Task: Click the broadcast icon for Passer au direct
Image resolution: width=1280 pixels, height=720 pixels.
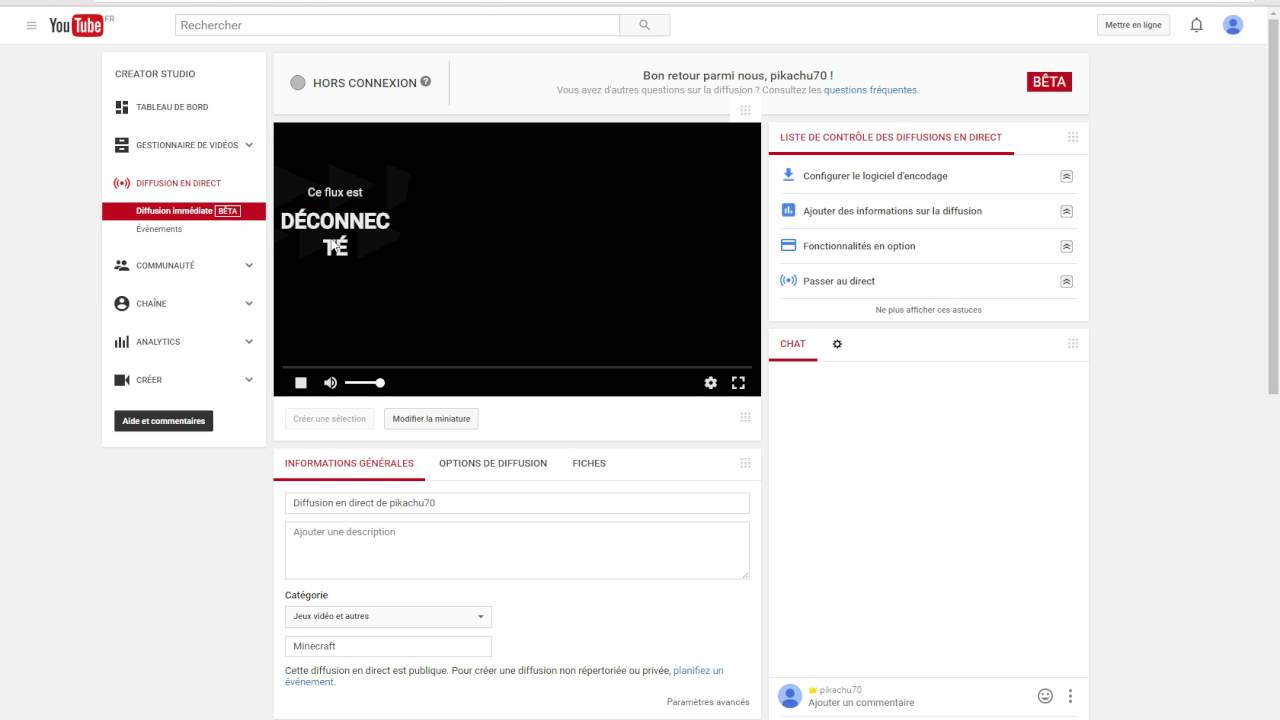Action: point(788,280)
